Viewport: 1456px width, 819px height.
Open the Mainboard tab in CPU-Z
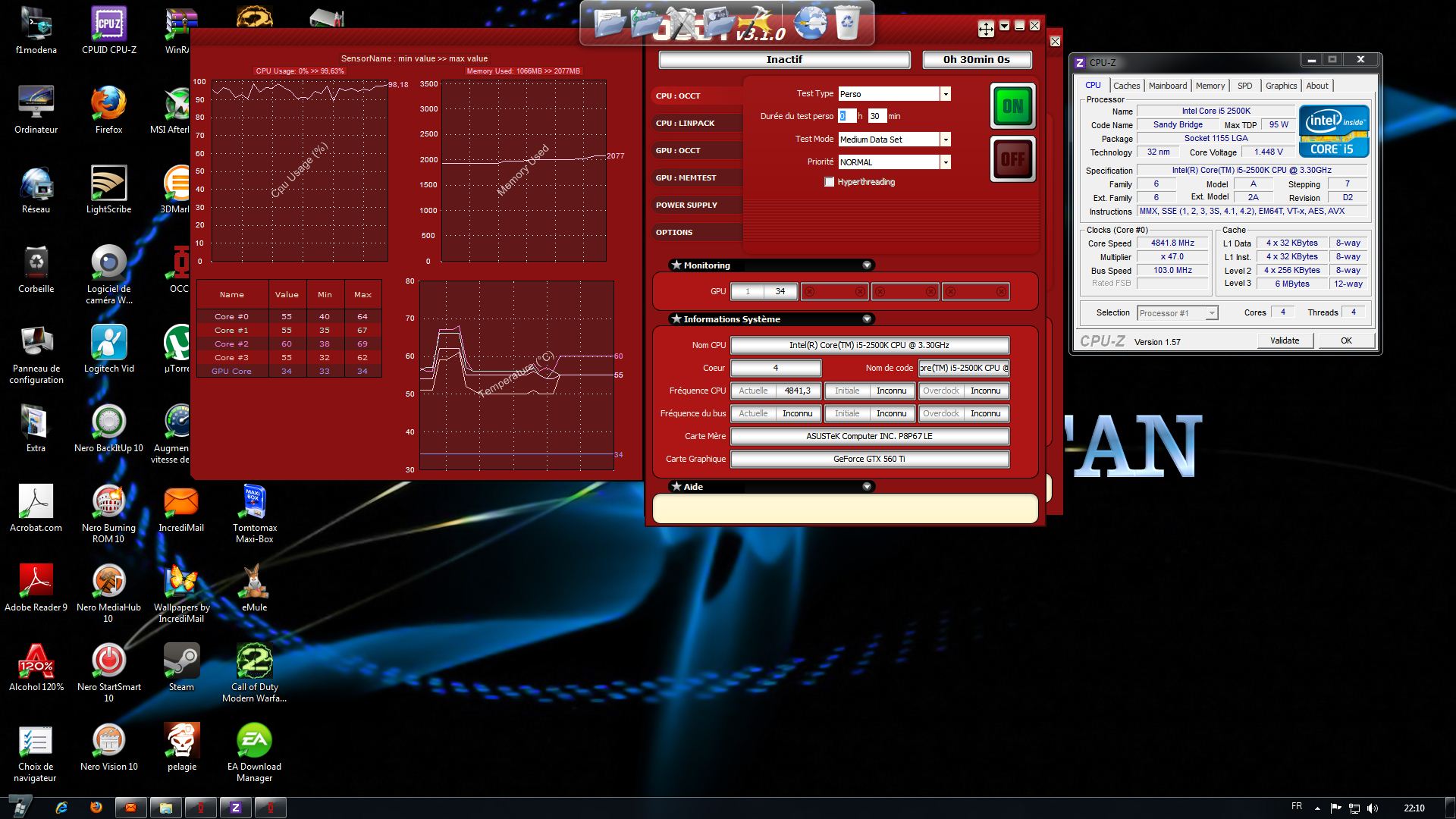pyautogui.click(x=1167, y=86)
